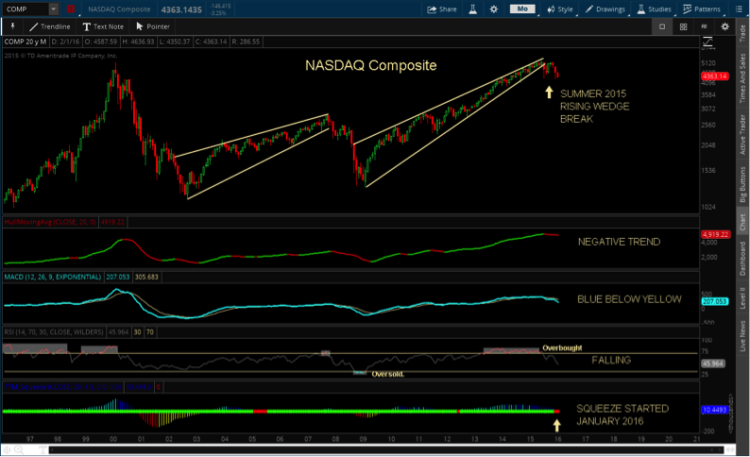750x457 pixels.
Task: Click the crosshair icon at bottom left
Action: coord(7,450)
